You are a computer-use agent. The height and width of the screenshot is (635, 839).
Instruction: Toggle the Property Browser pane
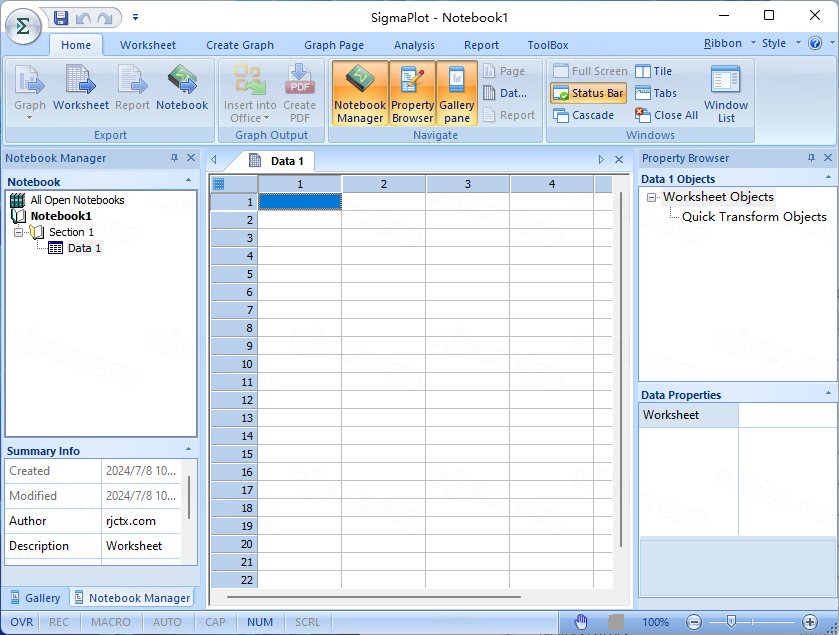[413, 93]
